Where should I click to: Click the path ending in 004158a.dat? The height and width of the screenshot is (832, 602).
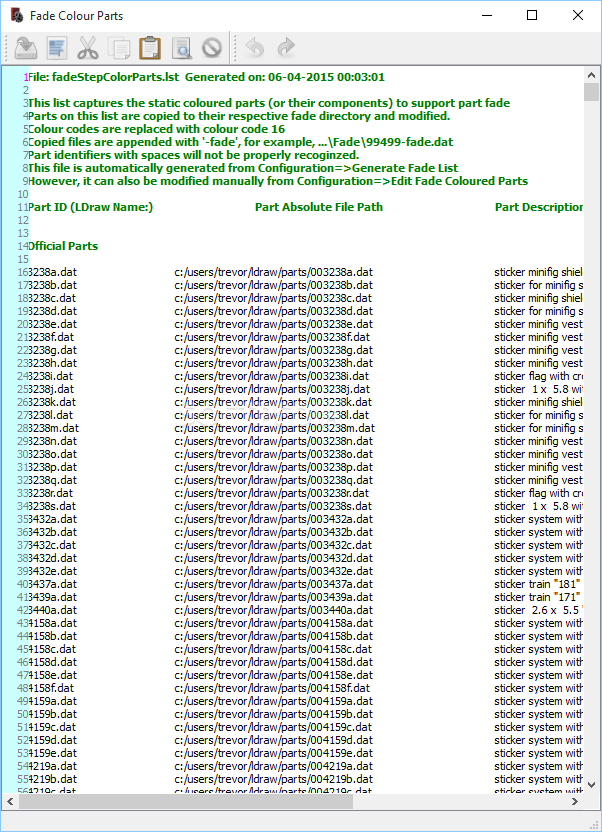pos(274,623)
